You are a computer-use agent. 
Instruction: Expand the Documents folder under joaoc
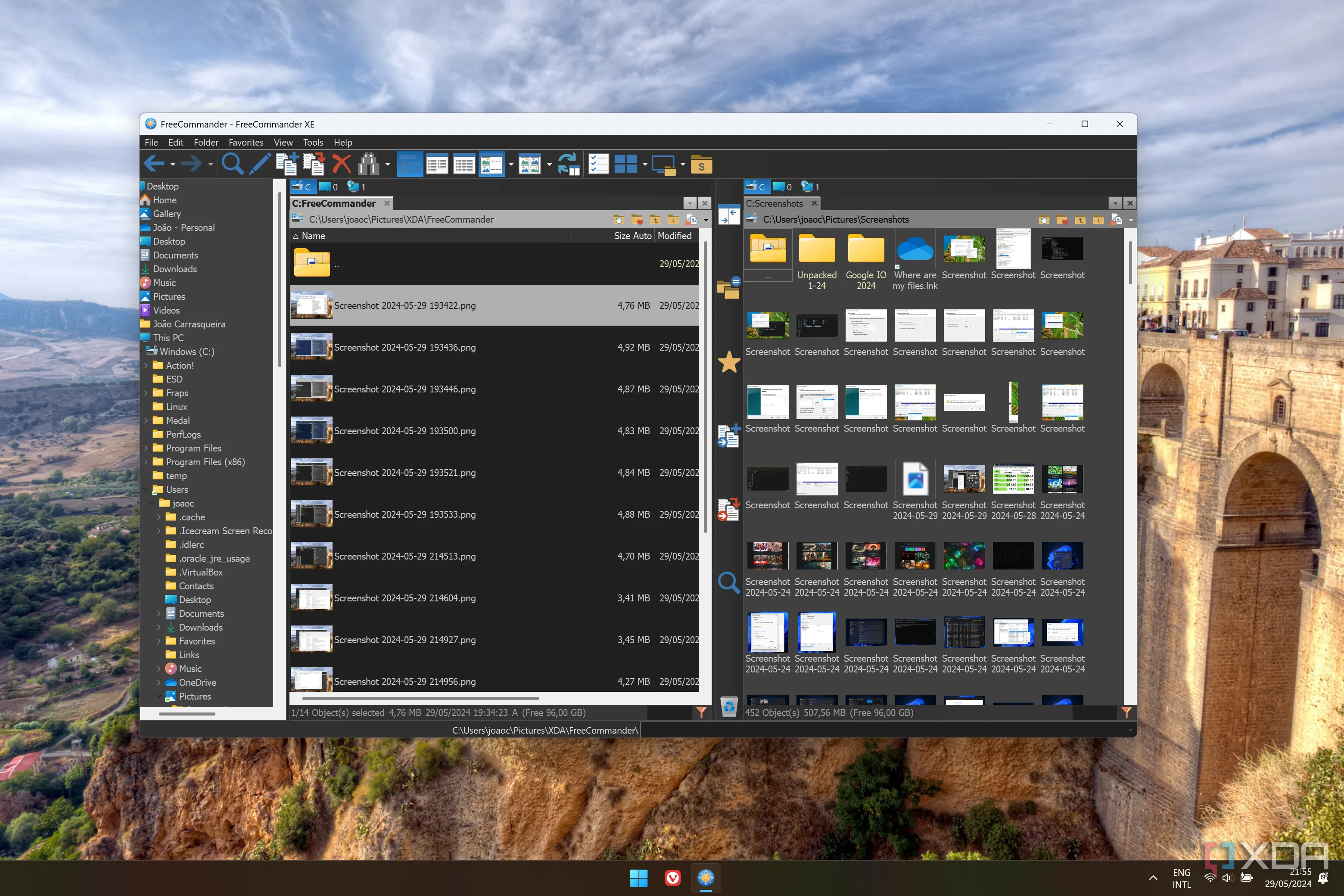[159, 614]
